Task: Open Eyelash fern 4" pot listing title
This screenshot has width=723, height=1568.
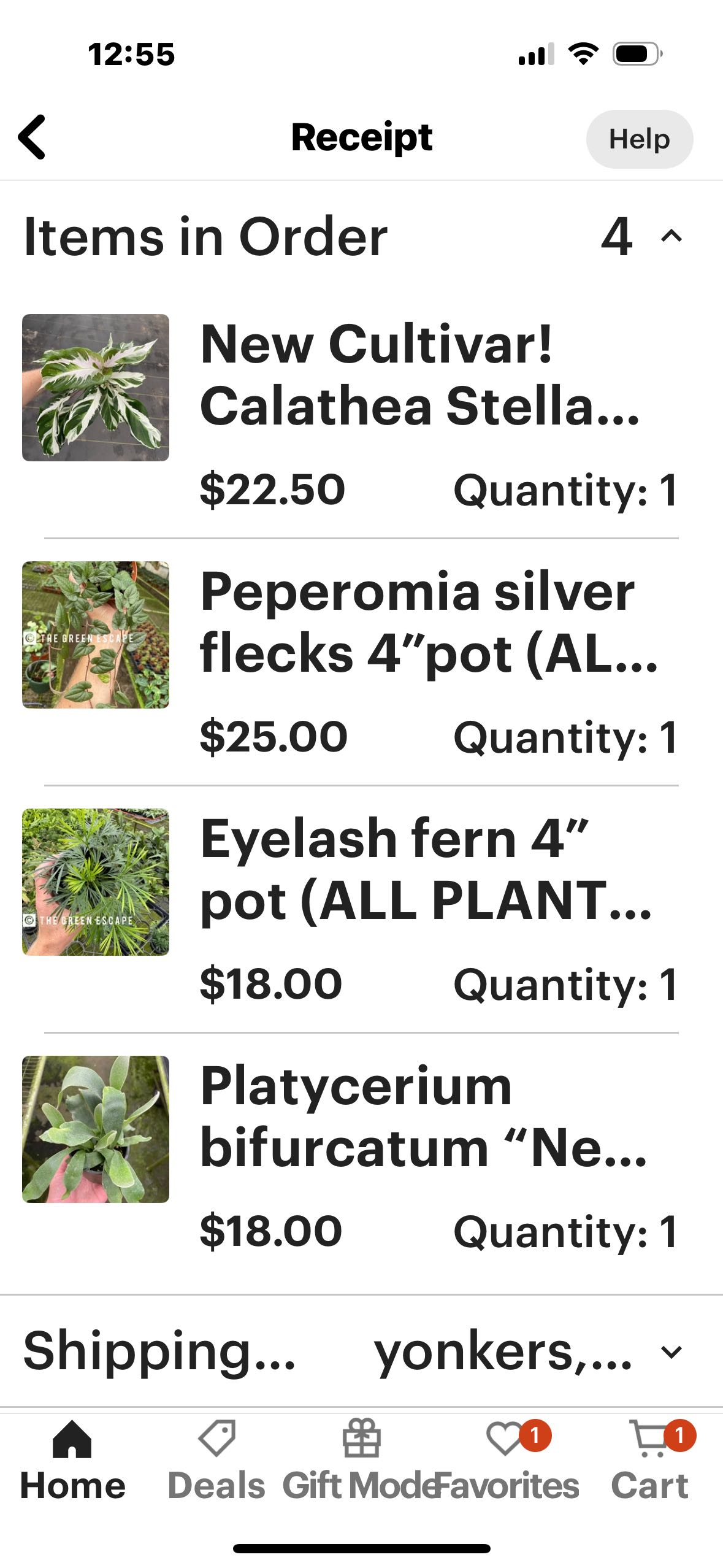Action: 425,869
